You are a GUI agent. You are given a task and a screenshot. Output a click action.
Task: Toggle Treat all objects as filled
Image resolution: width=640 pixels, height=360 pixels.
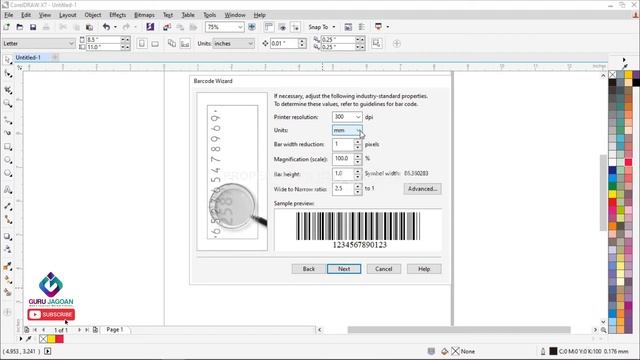(x=376, y=43)
